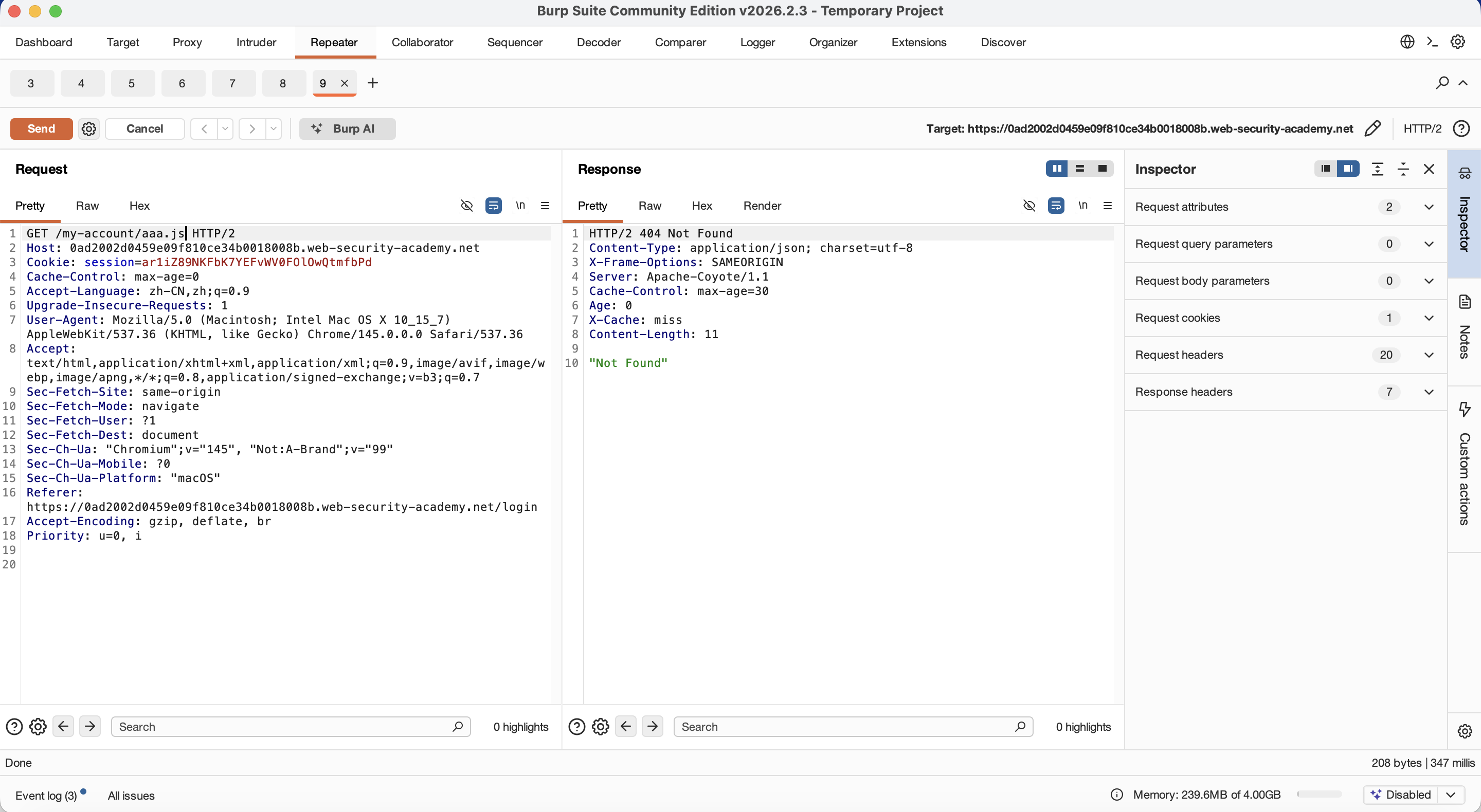The image size is (1481, 812).
Task: Set Inspector to left-docked layout
Action: pyautogui.click(x=1326, y=169)
